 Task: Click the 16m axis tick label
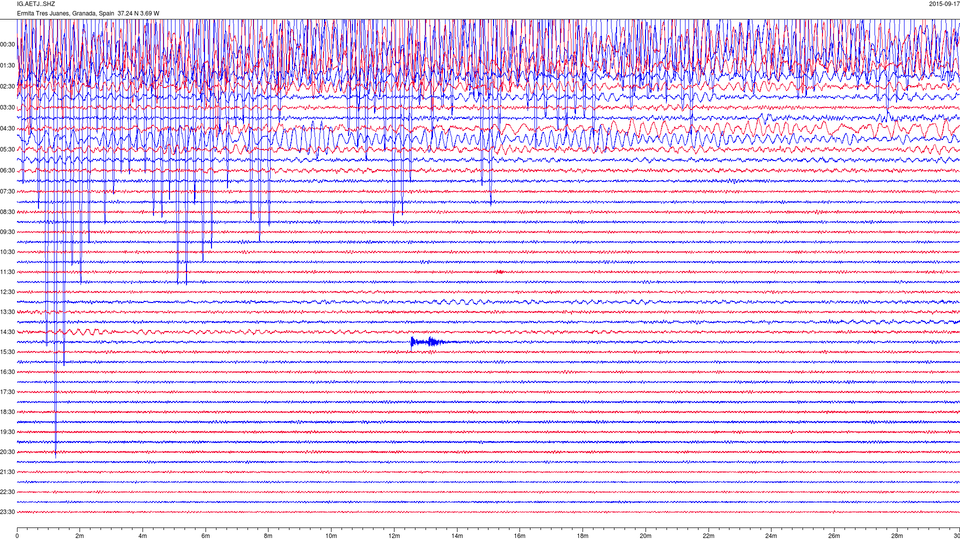[x=520, y=536]
